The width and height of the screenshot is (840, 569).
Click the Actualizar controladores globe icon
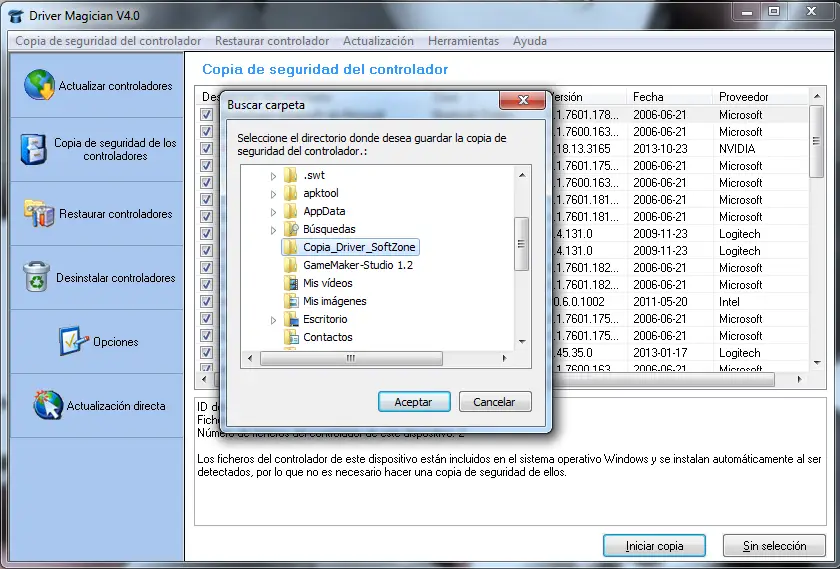coord(39,85)
